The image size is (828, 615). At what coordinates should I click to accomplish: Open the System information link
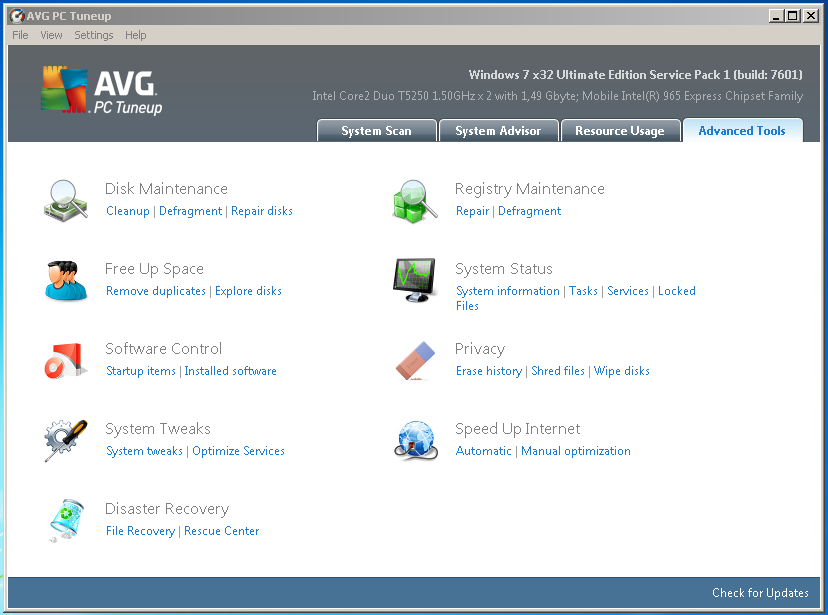507,291
